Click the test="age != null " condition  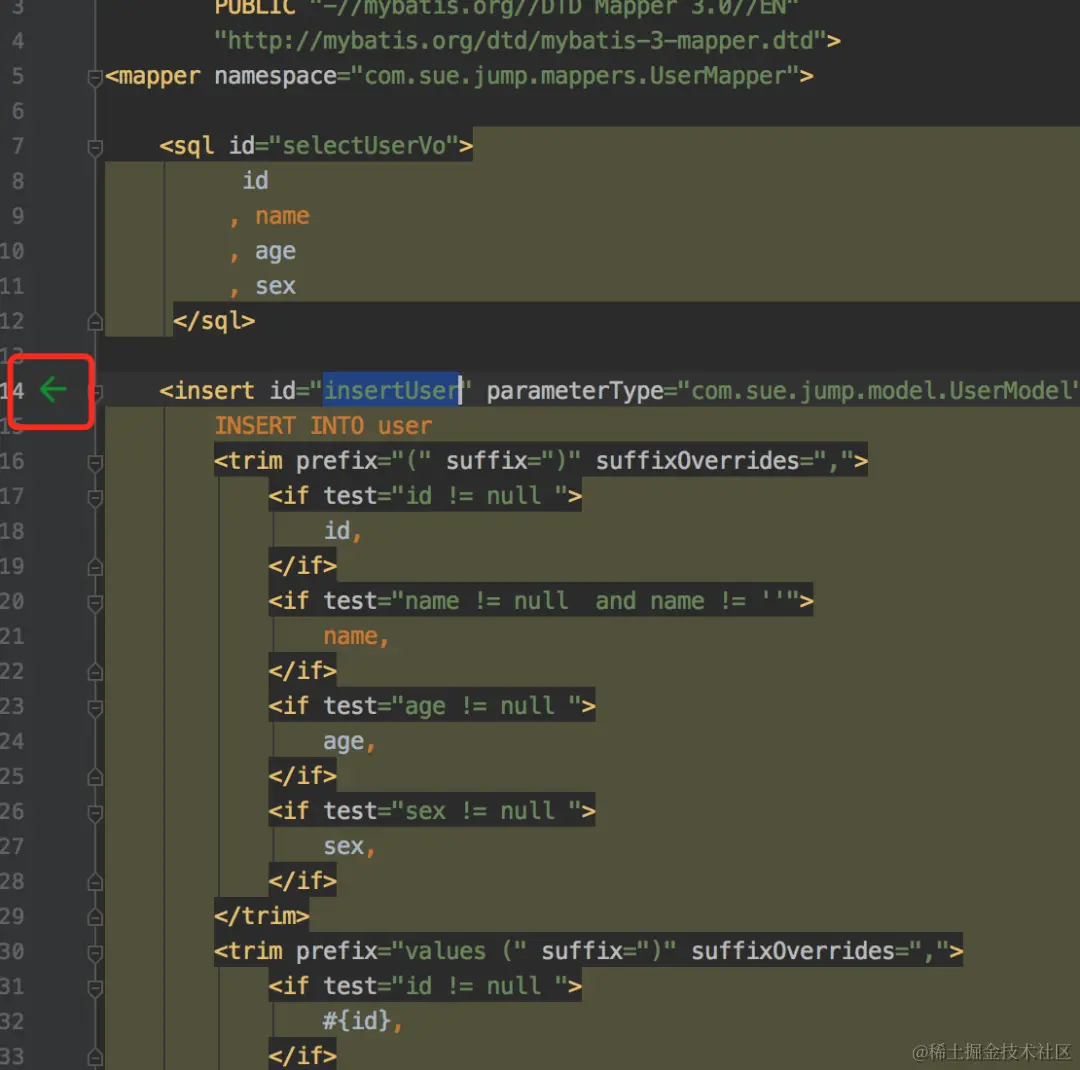tap(452, 706)
